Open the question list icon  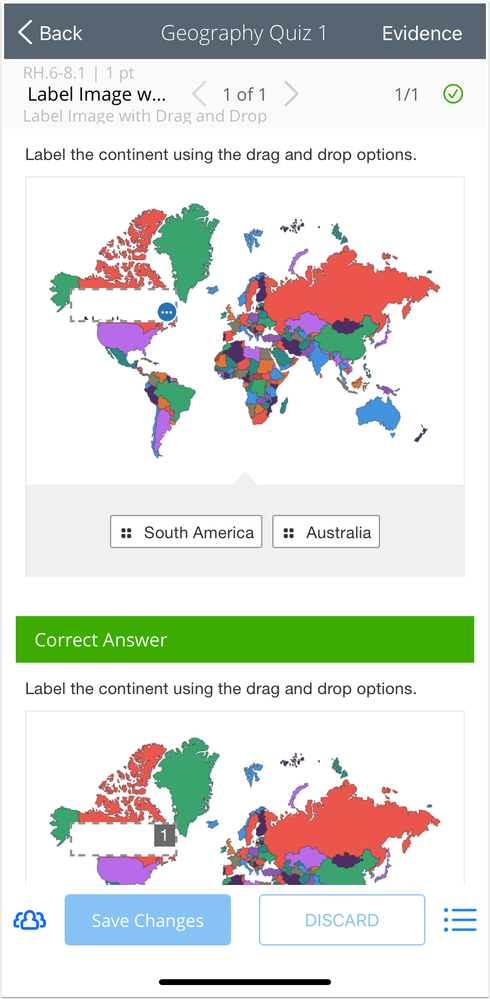460,920
